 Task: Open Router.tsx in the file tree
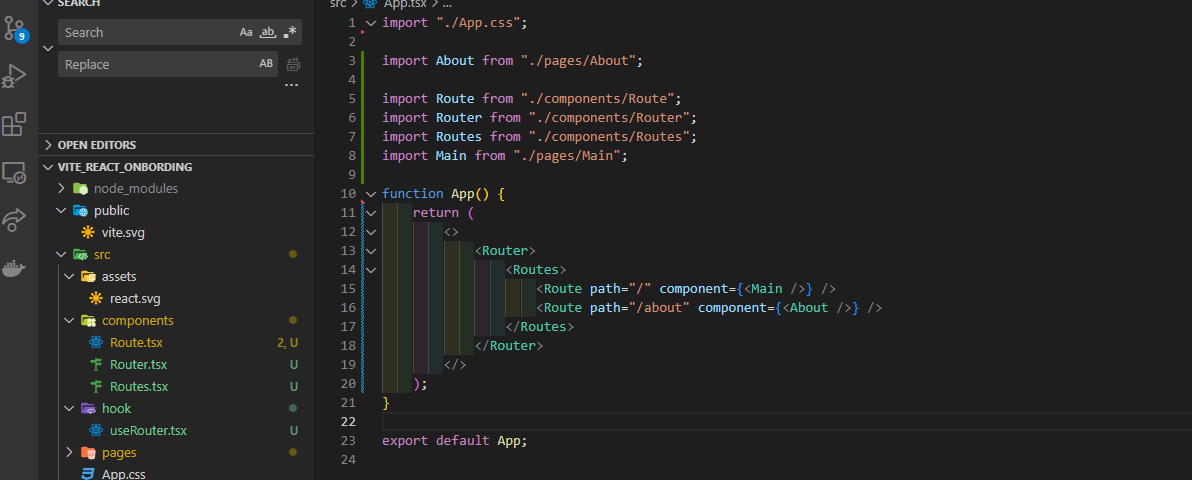tap(138, 364)
